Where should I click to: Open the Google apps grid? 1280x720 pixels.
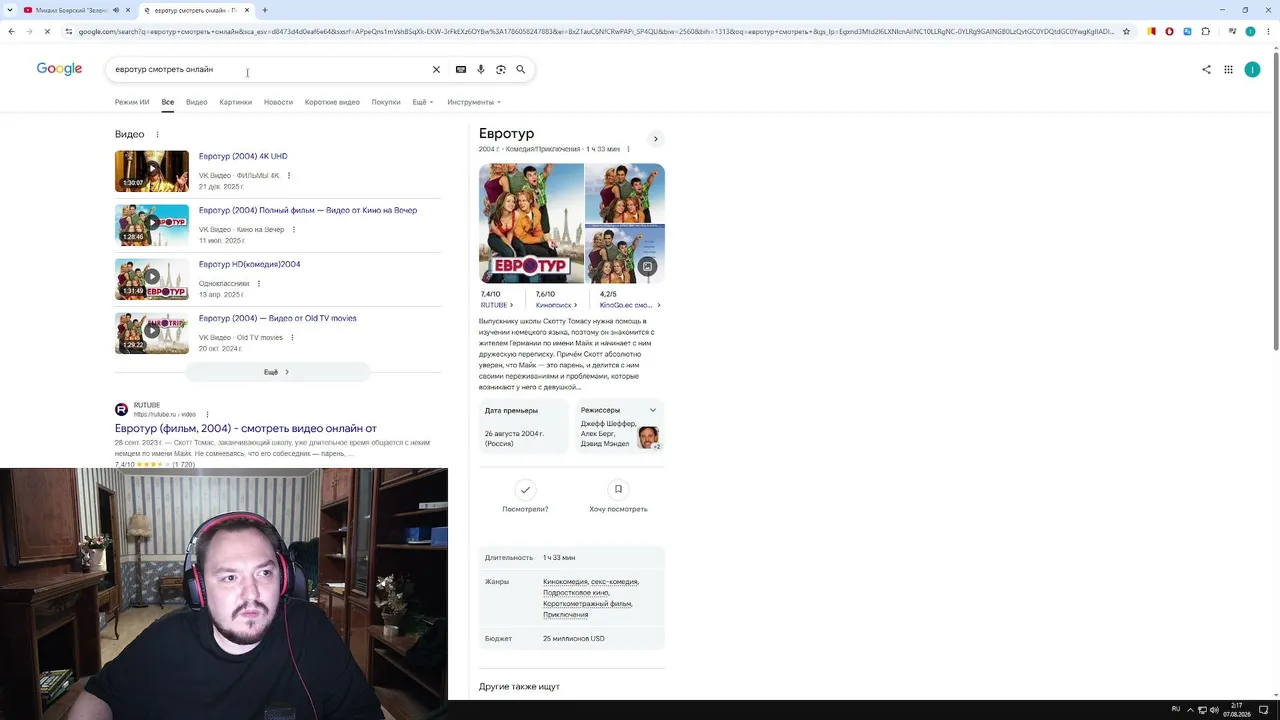click(x=1228, y=70)
